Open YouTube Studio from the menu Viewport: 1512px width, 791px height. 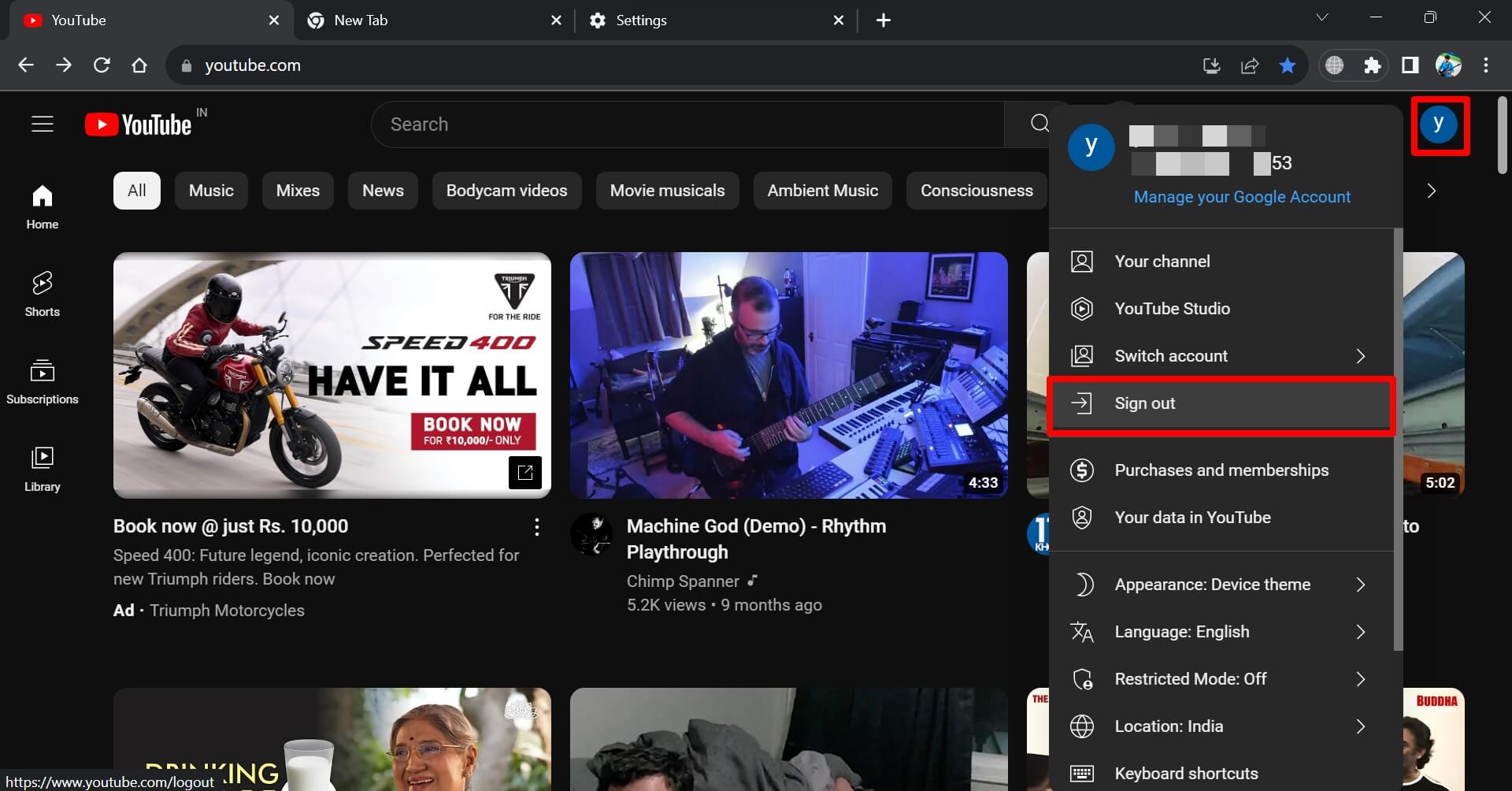coord(1172,308)
